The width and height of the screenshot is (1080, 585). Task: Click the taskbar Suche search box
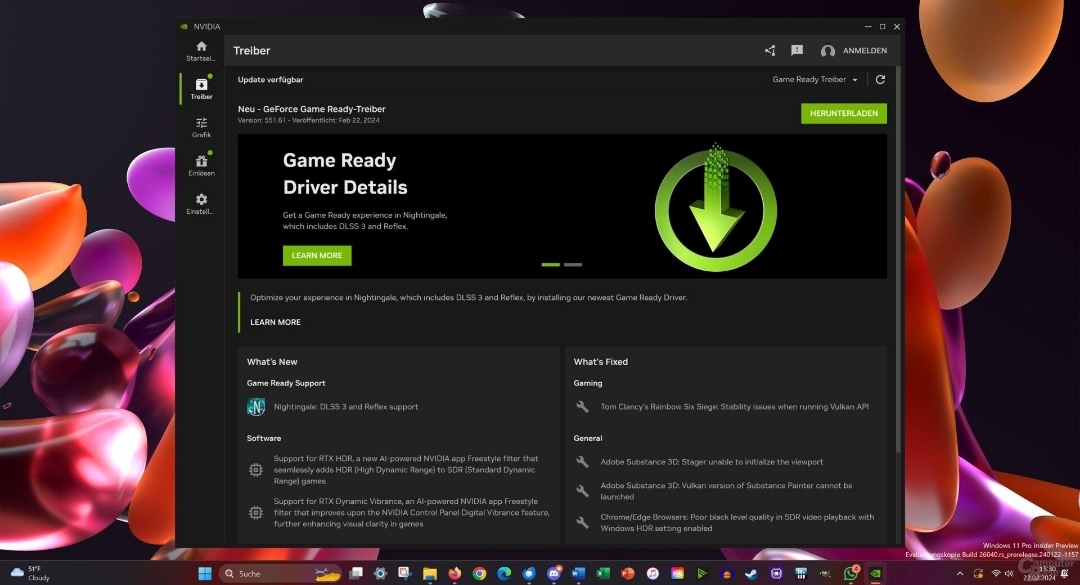(x=282, y=573)
